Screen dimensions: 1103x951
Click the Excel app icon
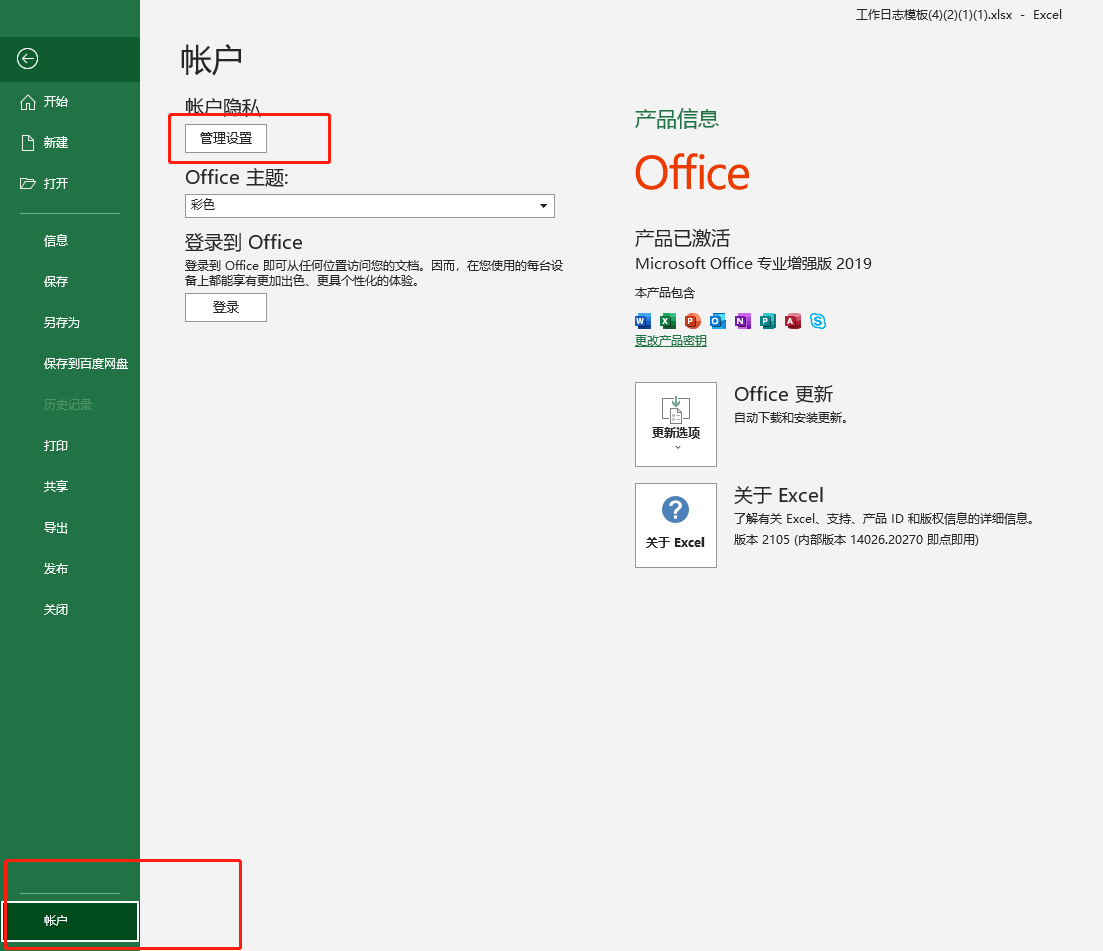click(668, 321)
